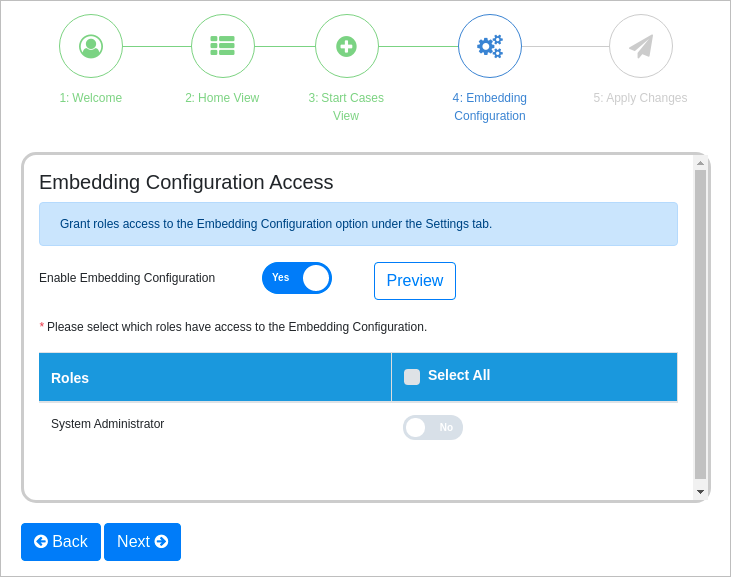Viewport: 731px width, 577px height.
Task: Go back with the Back button
Action: (x=61, y=542)
